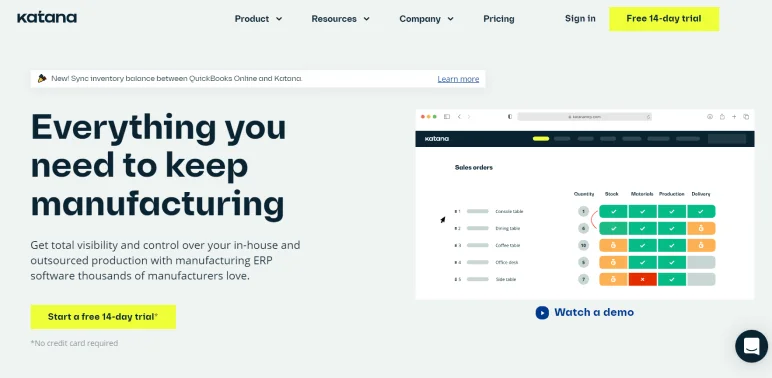
Task: Click Learn more in the announcement banner
Action: 458,79
